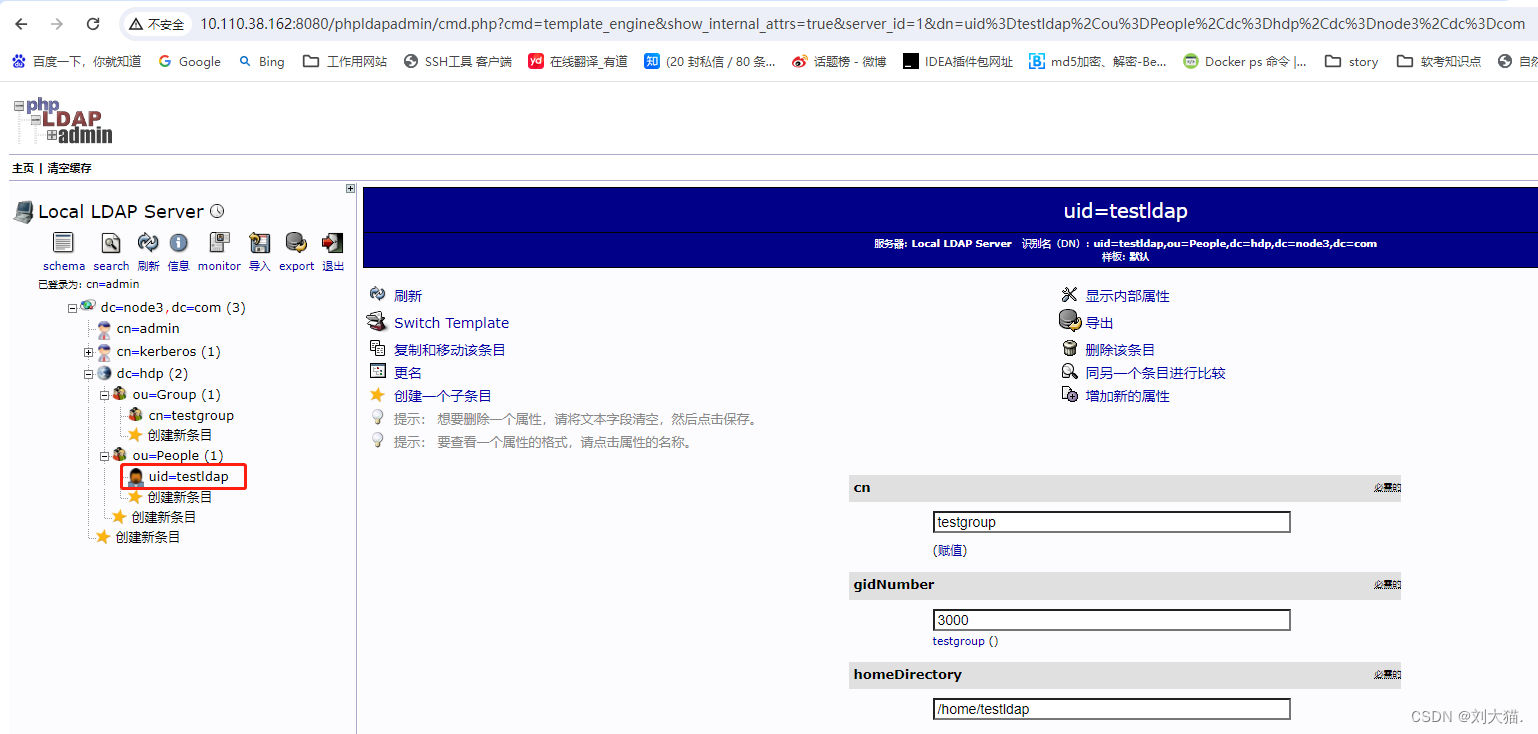Click 创建新条目 under ou=People
The image size is (1538, 734).
[x=180, y=496]
